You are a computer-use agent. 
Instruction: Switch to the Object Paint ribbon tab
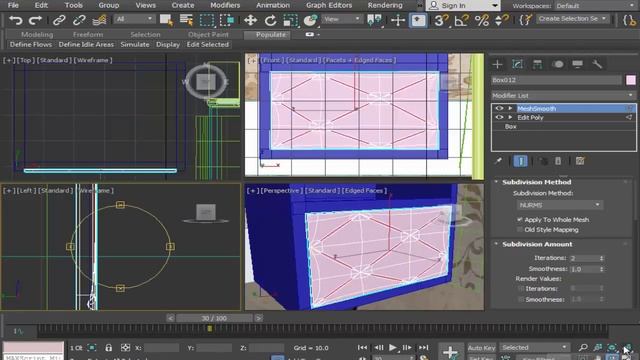[x=208, y=35]
